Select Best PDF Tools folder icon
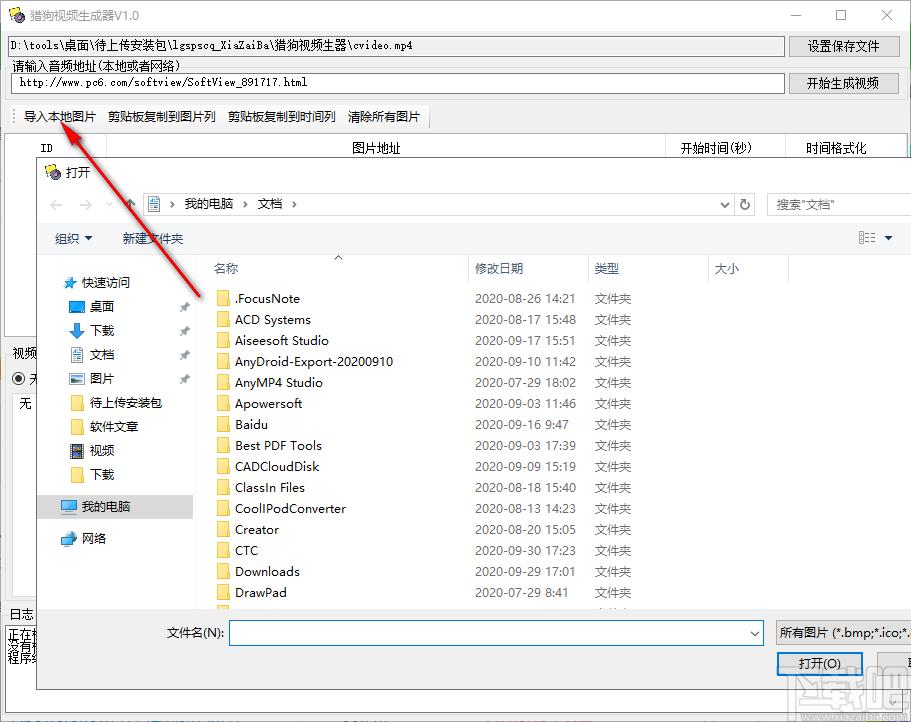 tap(223, 446)
